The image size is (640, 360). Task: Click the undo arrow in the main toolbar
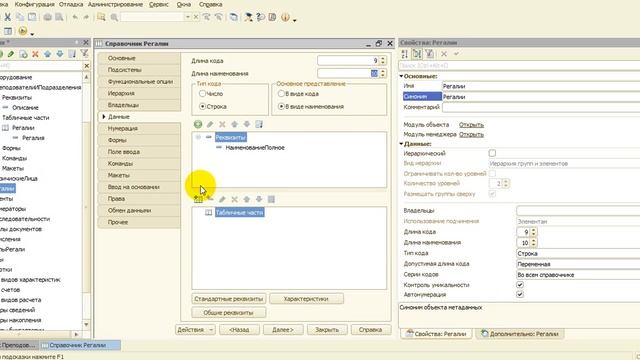click(x=75, y=17)
